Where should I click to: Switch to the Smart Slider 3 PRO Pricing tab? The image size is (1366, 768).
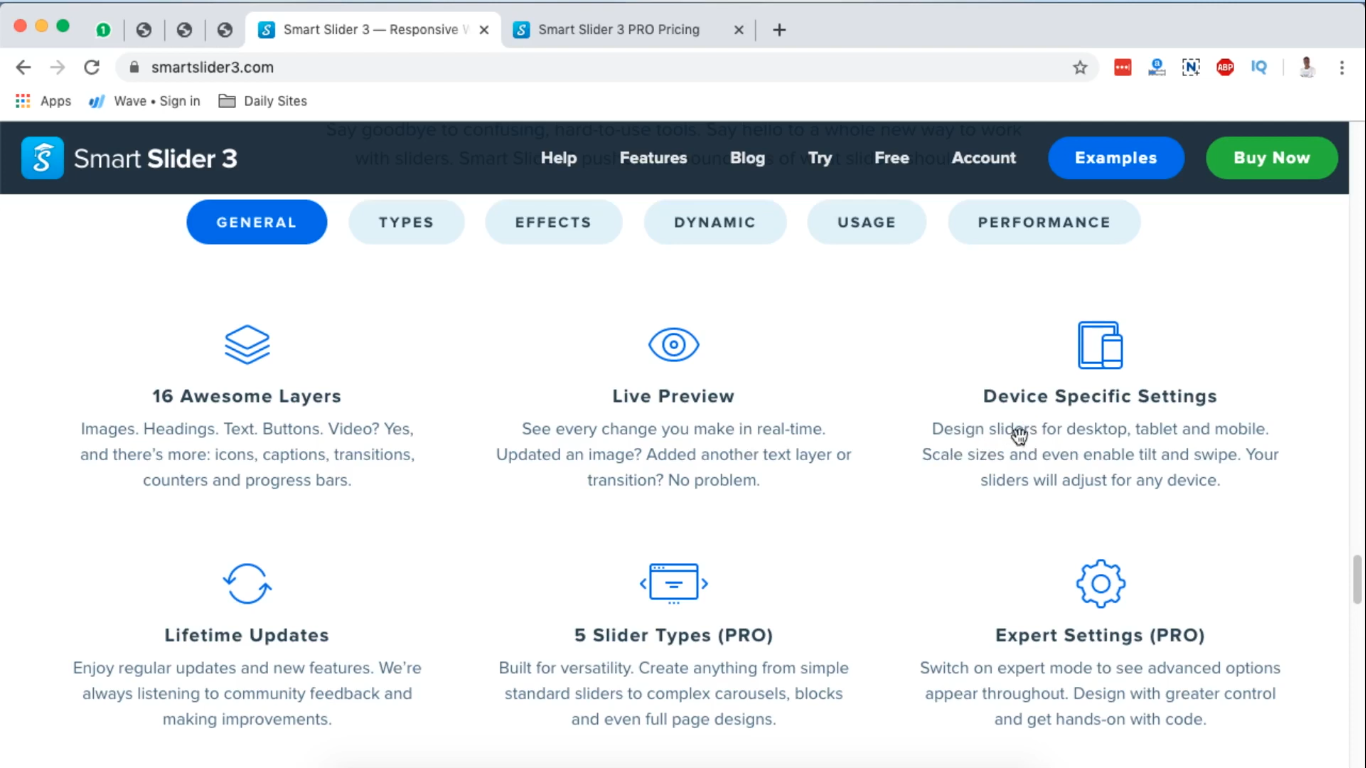click(x=628, y=30)
